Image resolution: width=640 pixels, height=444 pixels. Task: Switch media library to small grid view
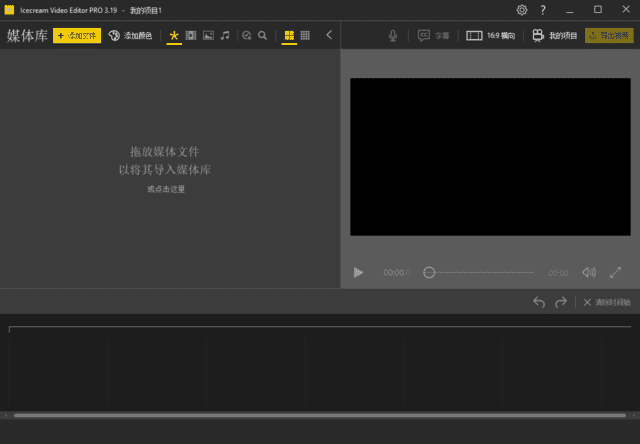click(305, 35)
